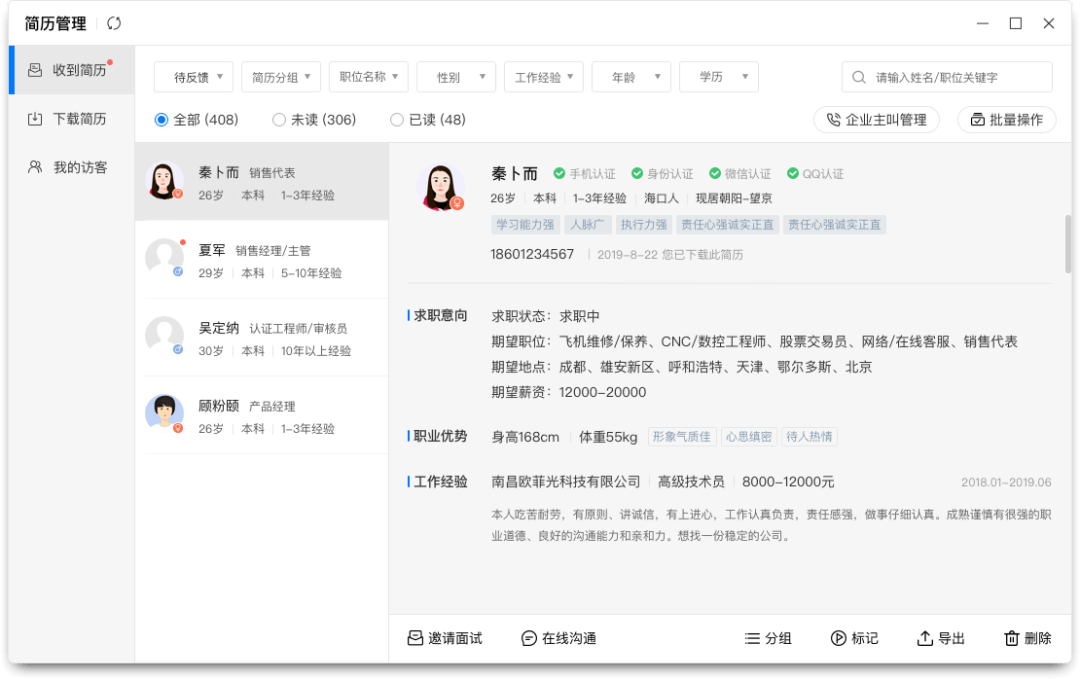The width and height of the screenshot is (1080, 679).
Task: Click the 邀请面试 button
Action: click(445, 638)
